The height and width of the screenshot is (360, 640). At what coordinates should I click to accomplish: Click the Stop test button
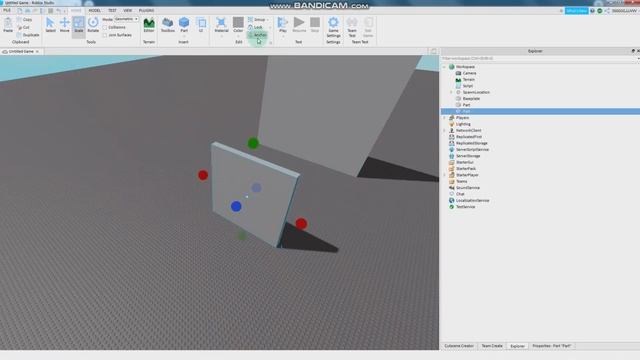[315, 25]
